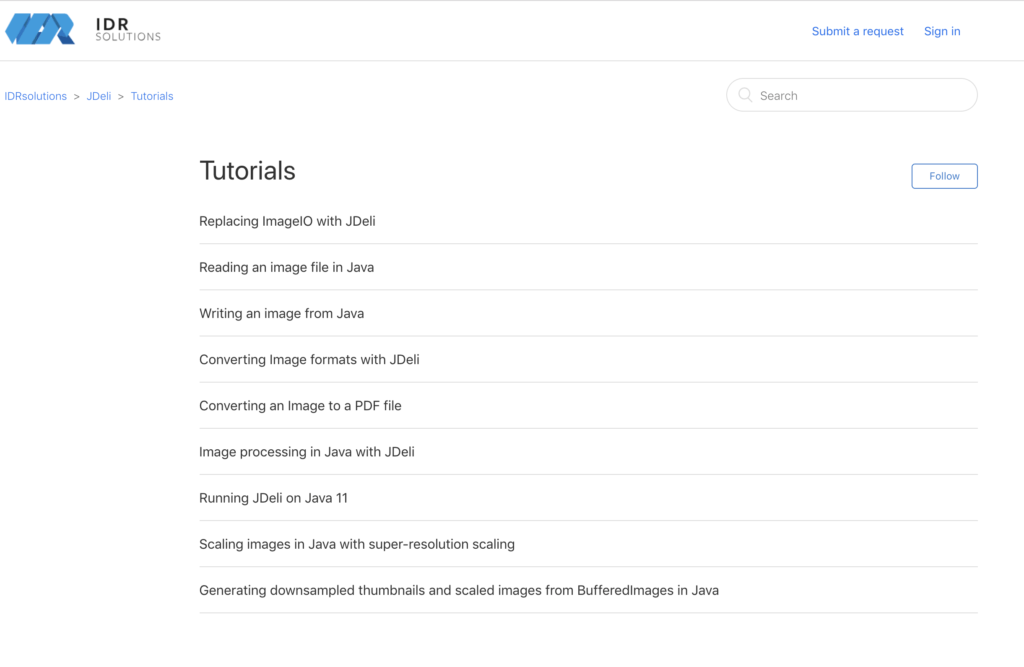Image resolution: width=1024 pixels, height=667 pixels.
Task: Open super-resolution scaling tutorial
Action: 356,543
